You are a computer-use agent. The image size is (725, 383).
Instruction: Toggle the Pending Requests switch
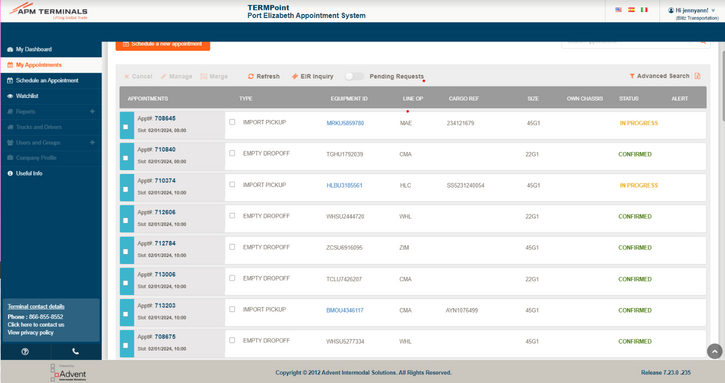tap(354, 76)
